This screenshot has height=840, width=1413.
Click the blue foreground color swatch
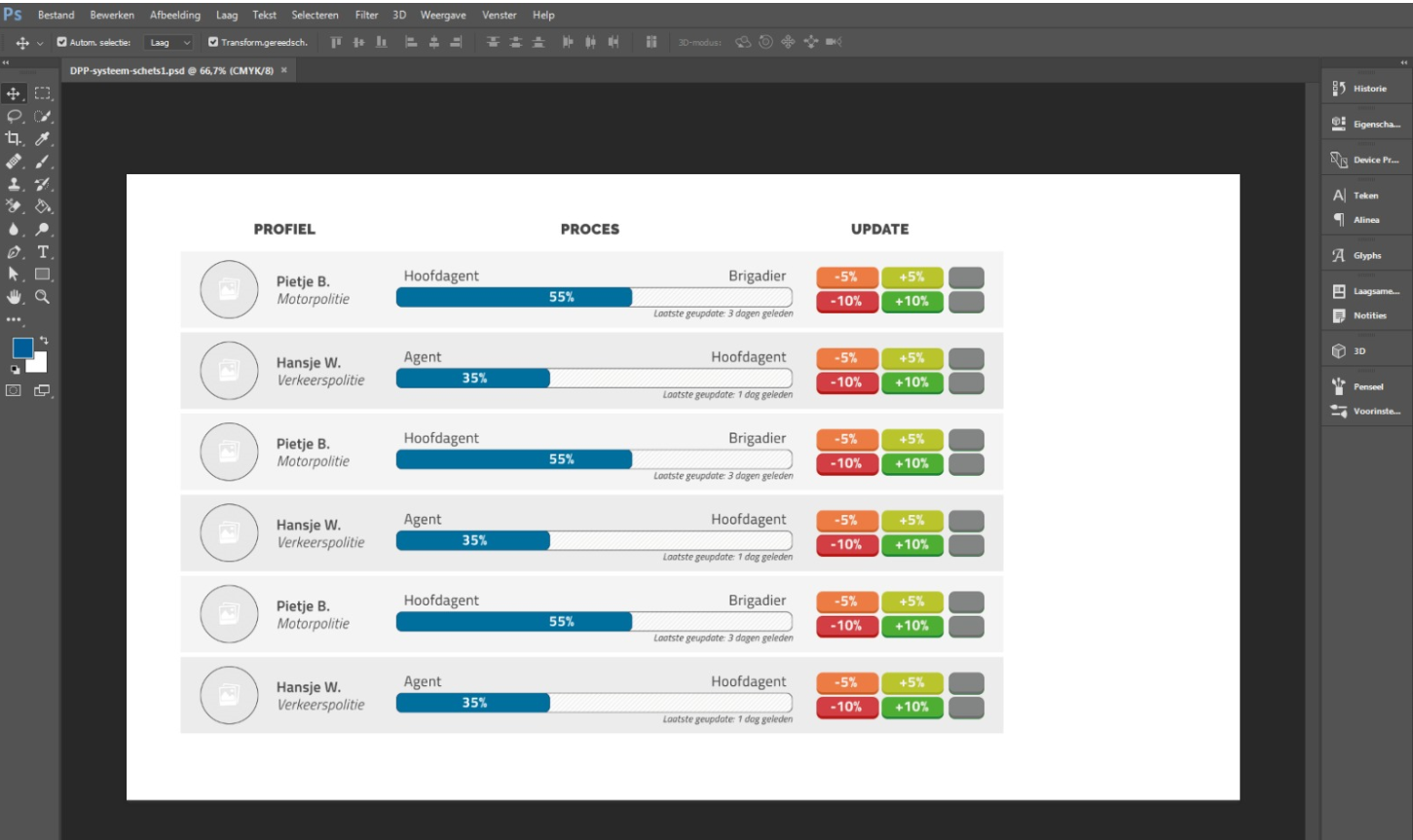coord(22,347)
